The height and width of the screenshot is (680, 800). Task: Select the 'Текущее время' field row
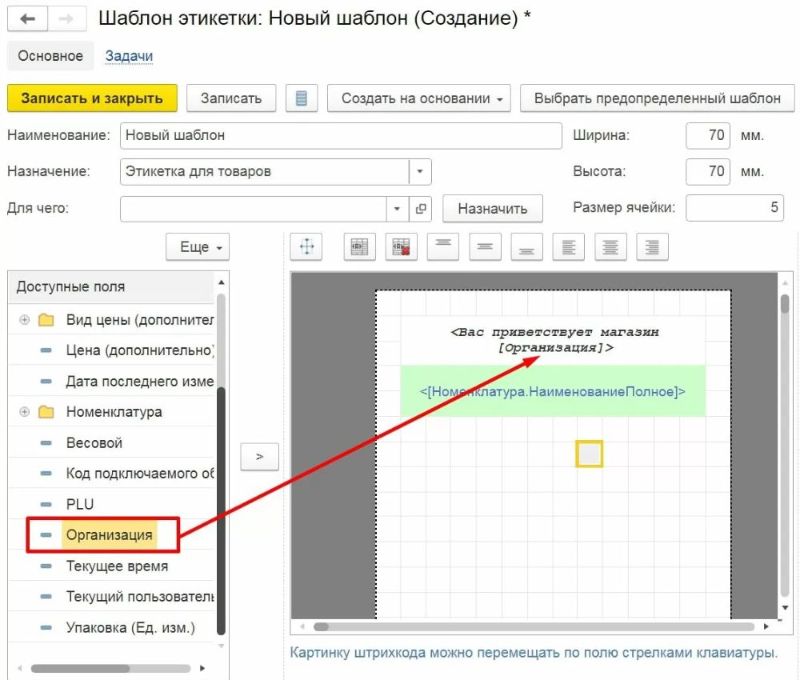(112, 566)
